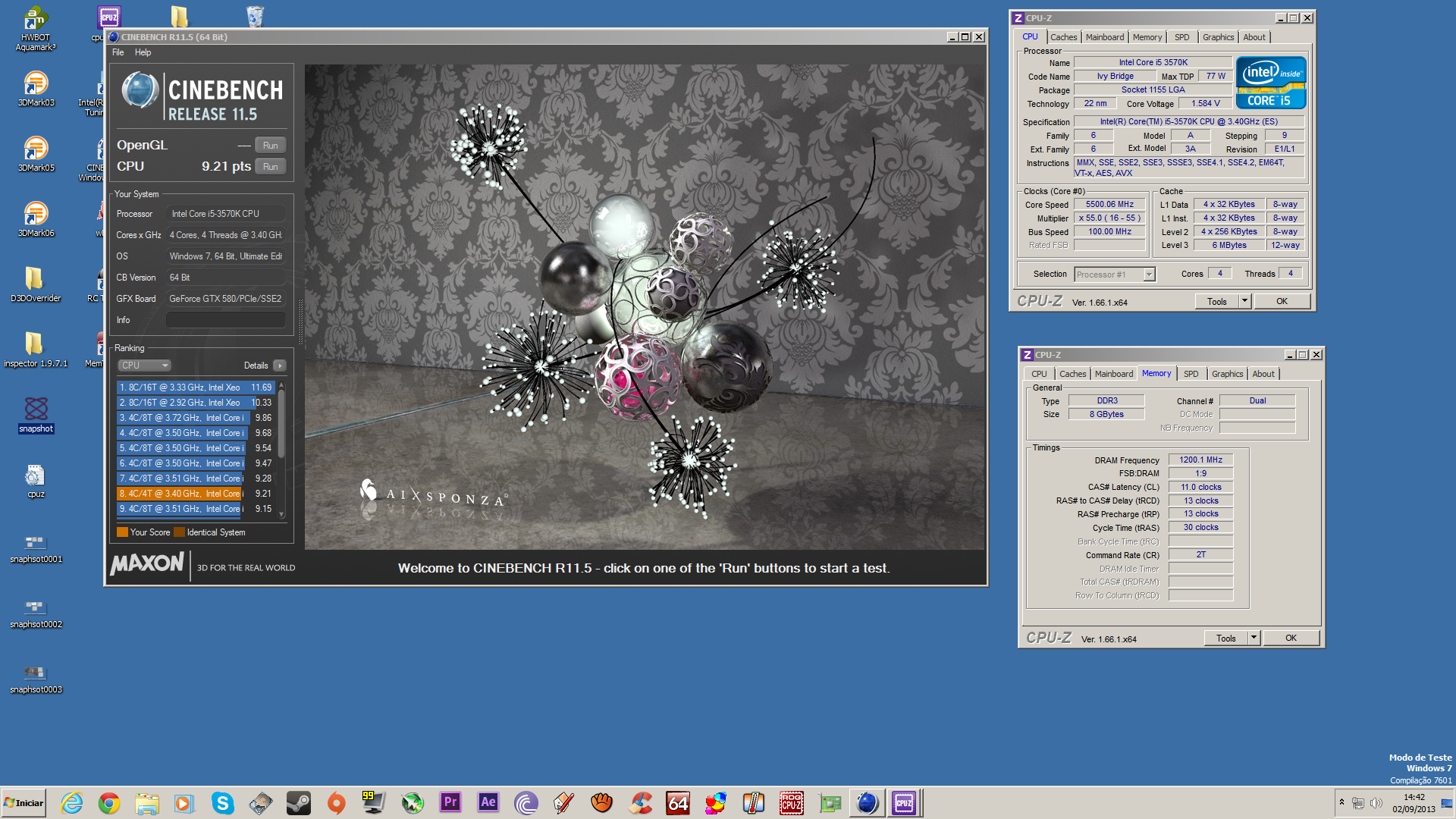The width and height of the screenshot is (1456, 819).
Task: Select highlighted ranking entry 4C/4T @ 3.40 GHz
Action: coord(195,494)
